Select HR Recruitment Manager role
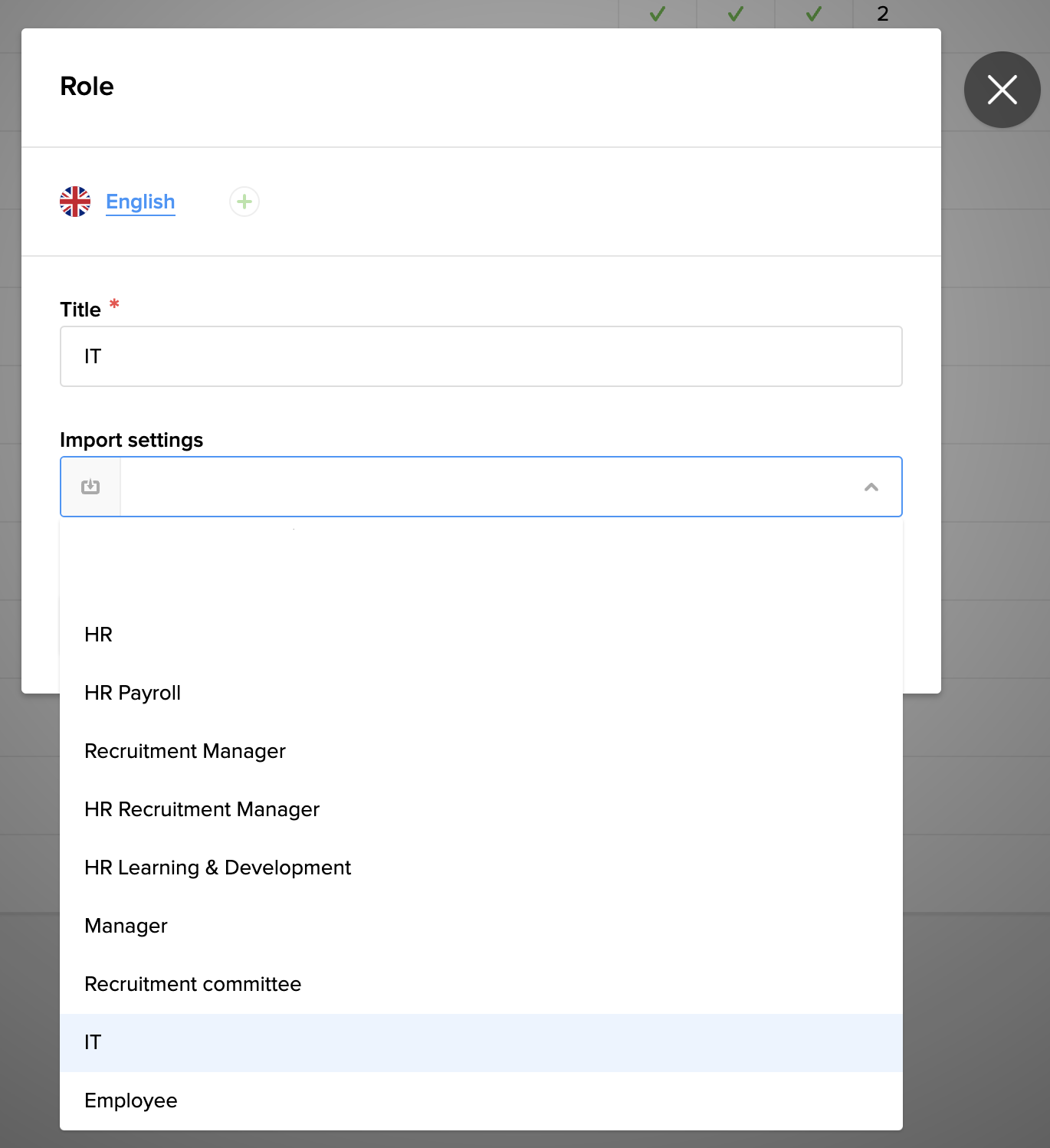 202,809
